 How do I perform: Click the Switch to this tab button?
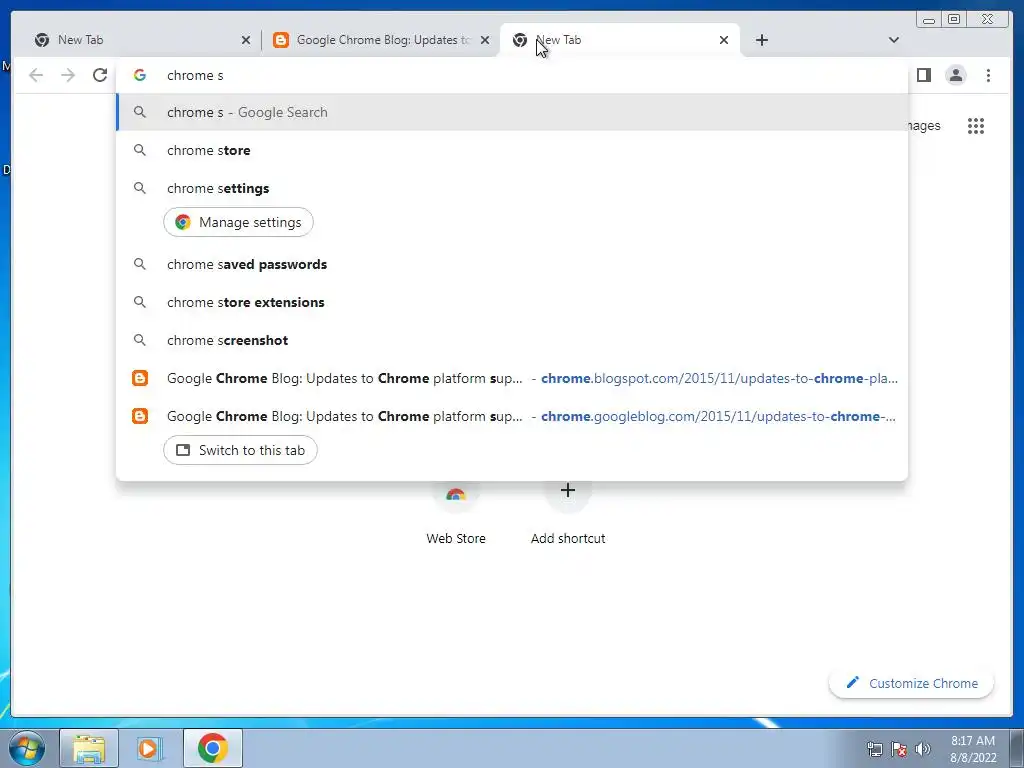240,450
